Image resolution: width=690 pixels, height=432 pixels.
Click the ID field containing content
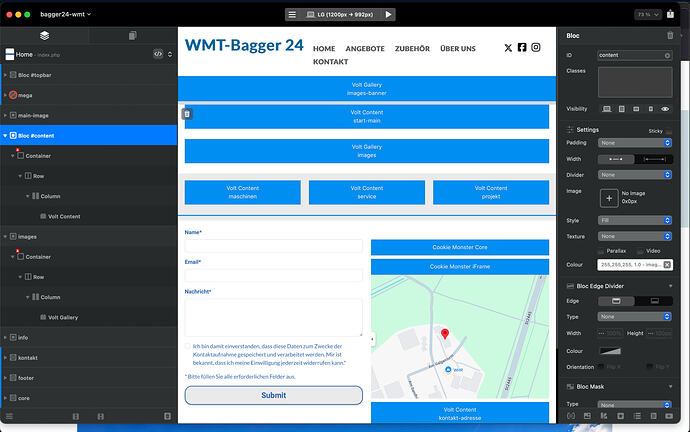coord(635,55)
